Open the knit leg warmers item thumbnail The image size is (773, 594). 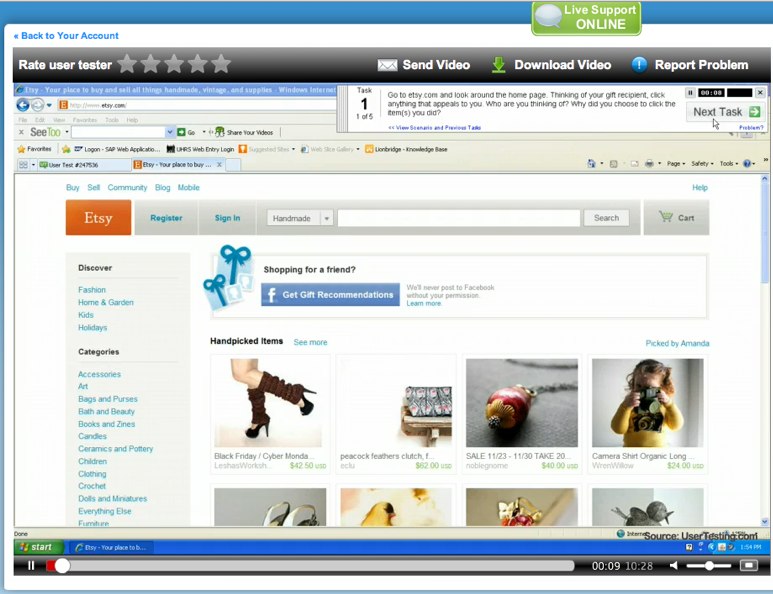(268, 403)
